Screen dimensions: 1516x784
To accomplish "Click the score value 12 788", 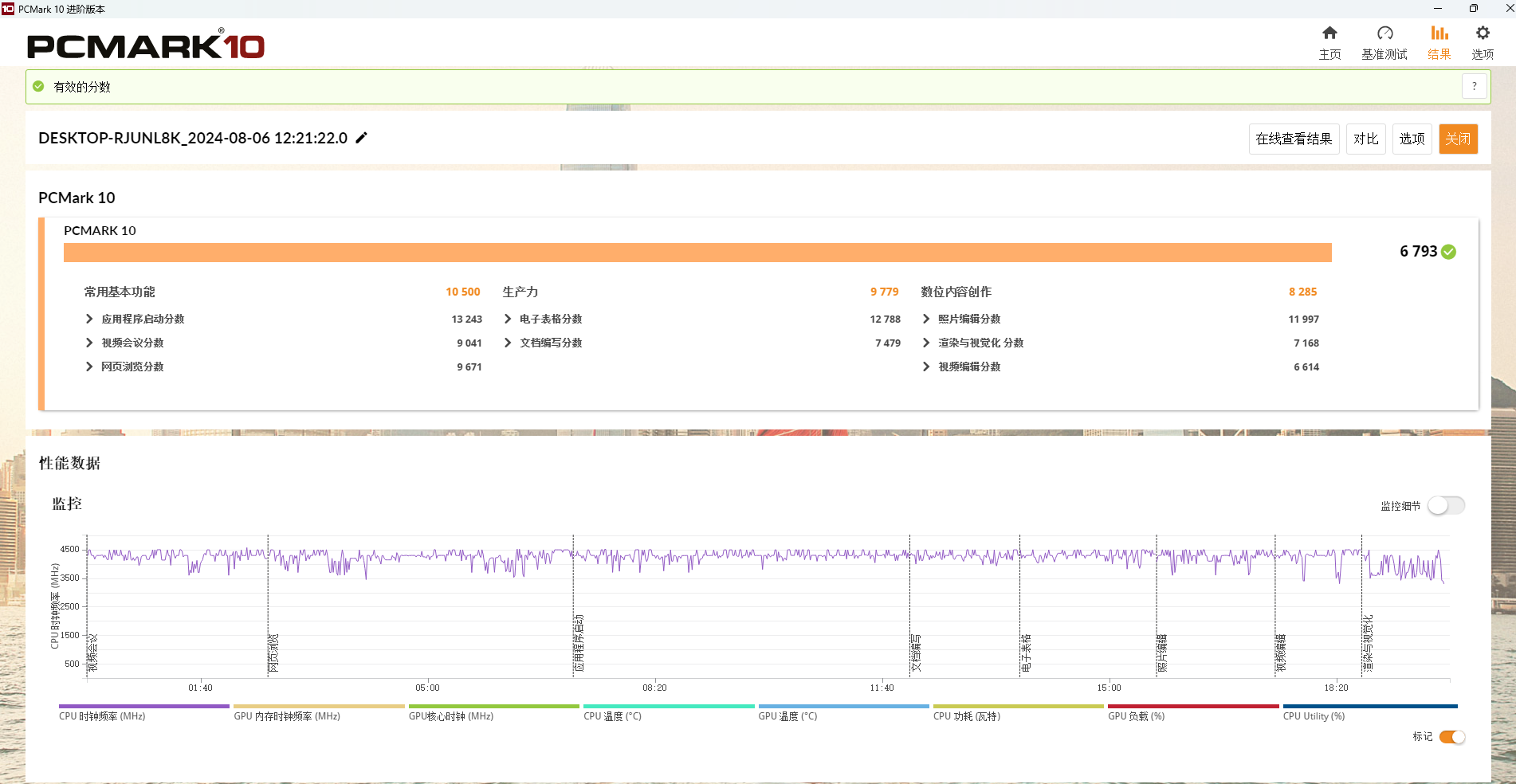I will point(886,319).
